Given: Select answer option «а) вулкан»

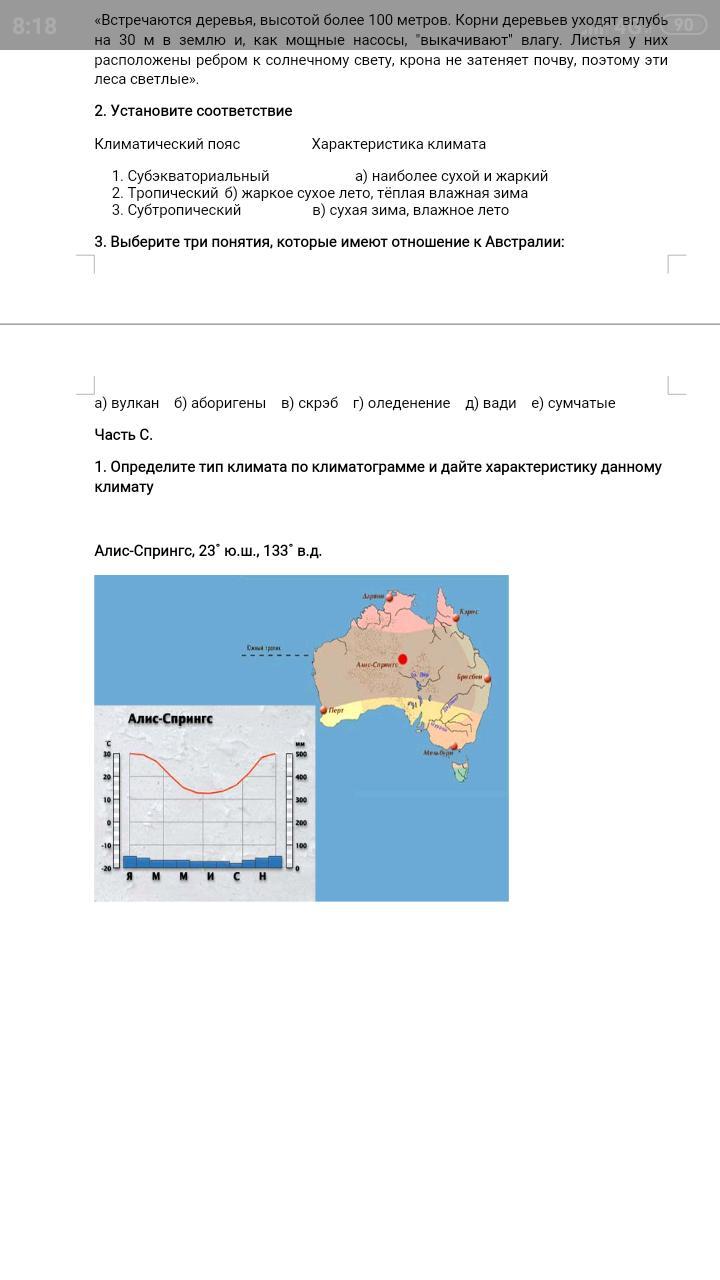Looking at the screenshot, I should (x=127, y=403).
